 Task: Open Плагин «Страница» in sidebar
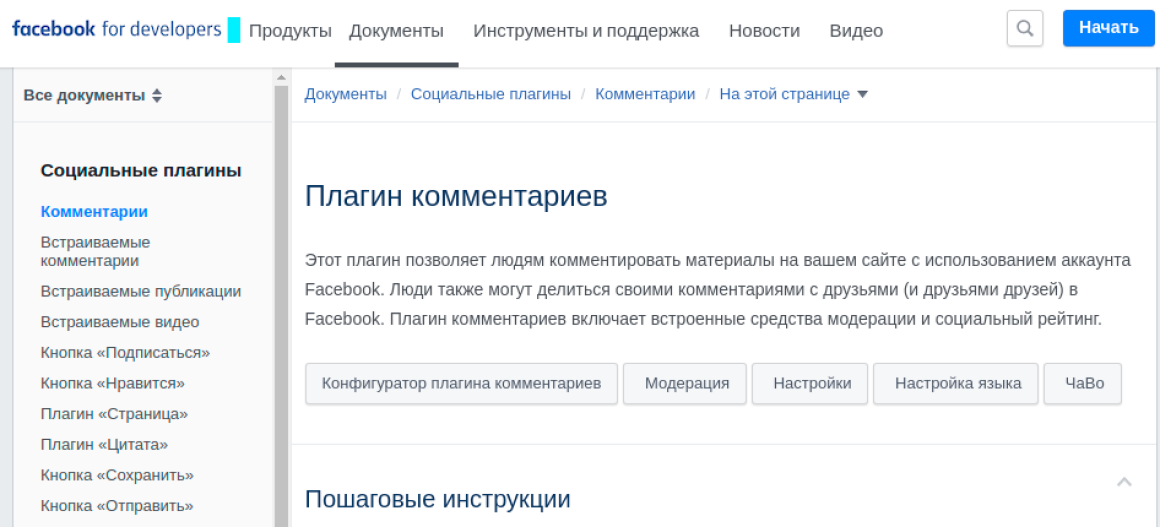coord(115,414)
